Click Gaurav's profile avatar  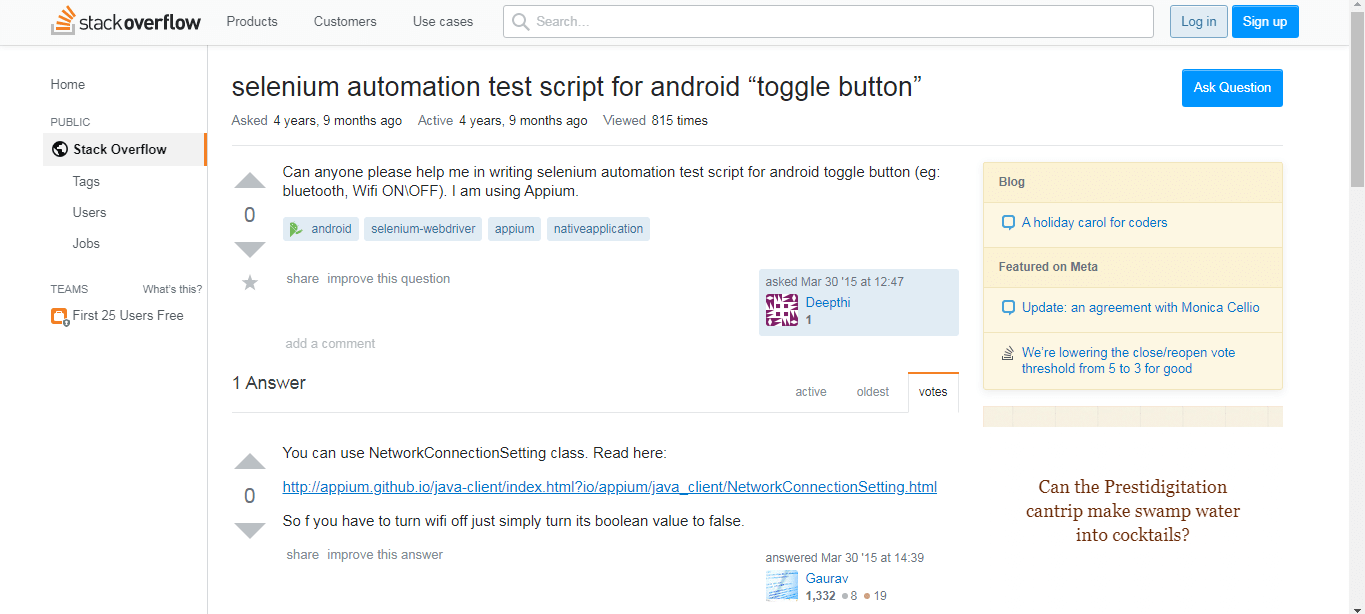coord(781,584)
